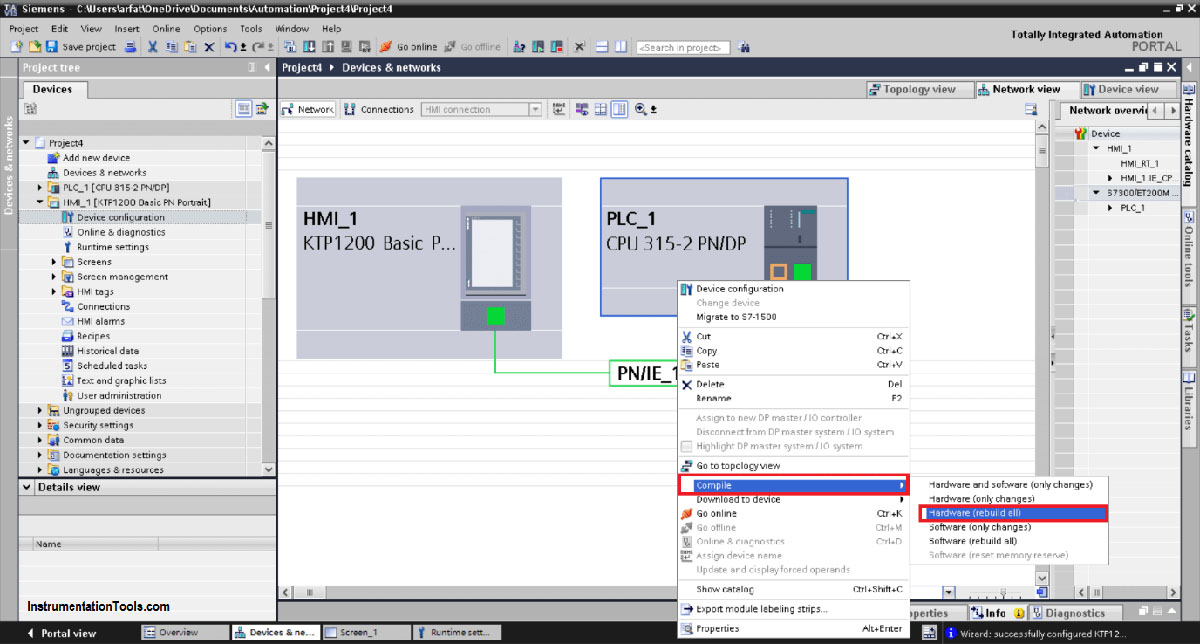Open the Project menu
The height and width of the screenshot is (644, 1200).
pyautogui.click(x=24, y=29)
